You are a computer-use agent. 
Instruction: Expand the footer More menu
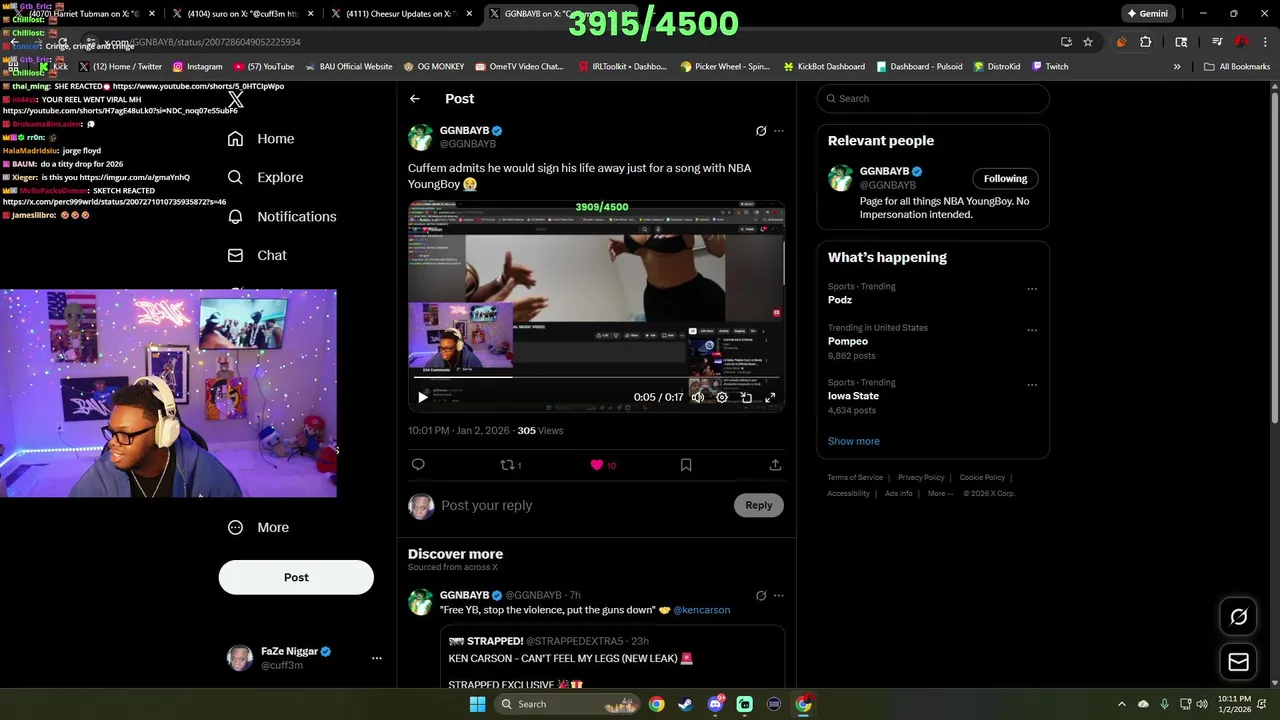point(940,493)
